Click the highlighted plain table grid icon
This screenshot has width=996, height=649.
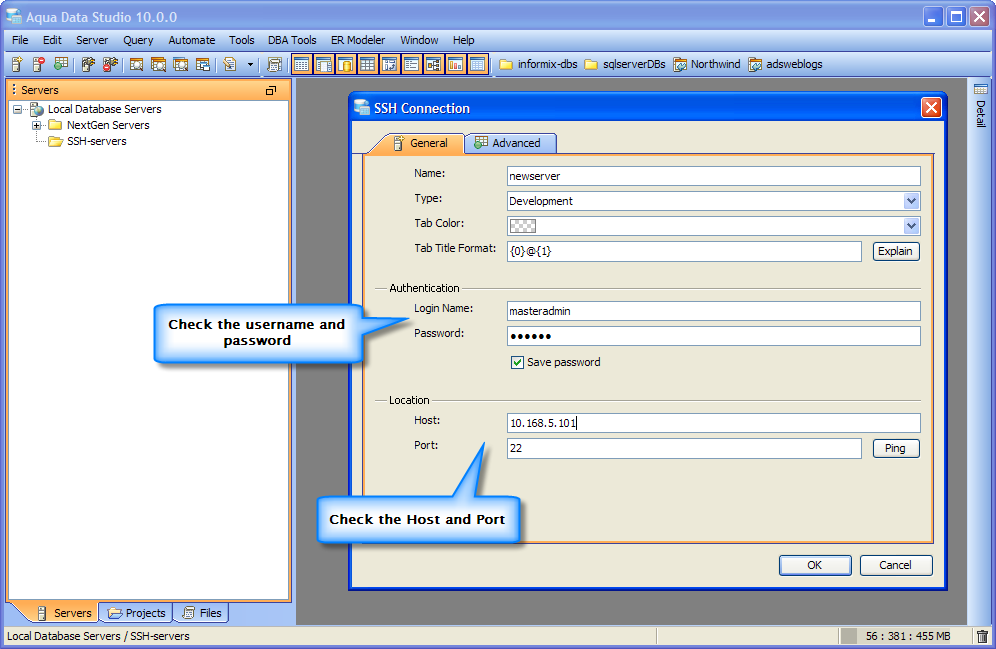pos(367,64)
